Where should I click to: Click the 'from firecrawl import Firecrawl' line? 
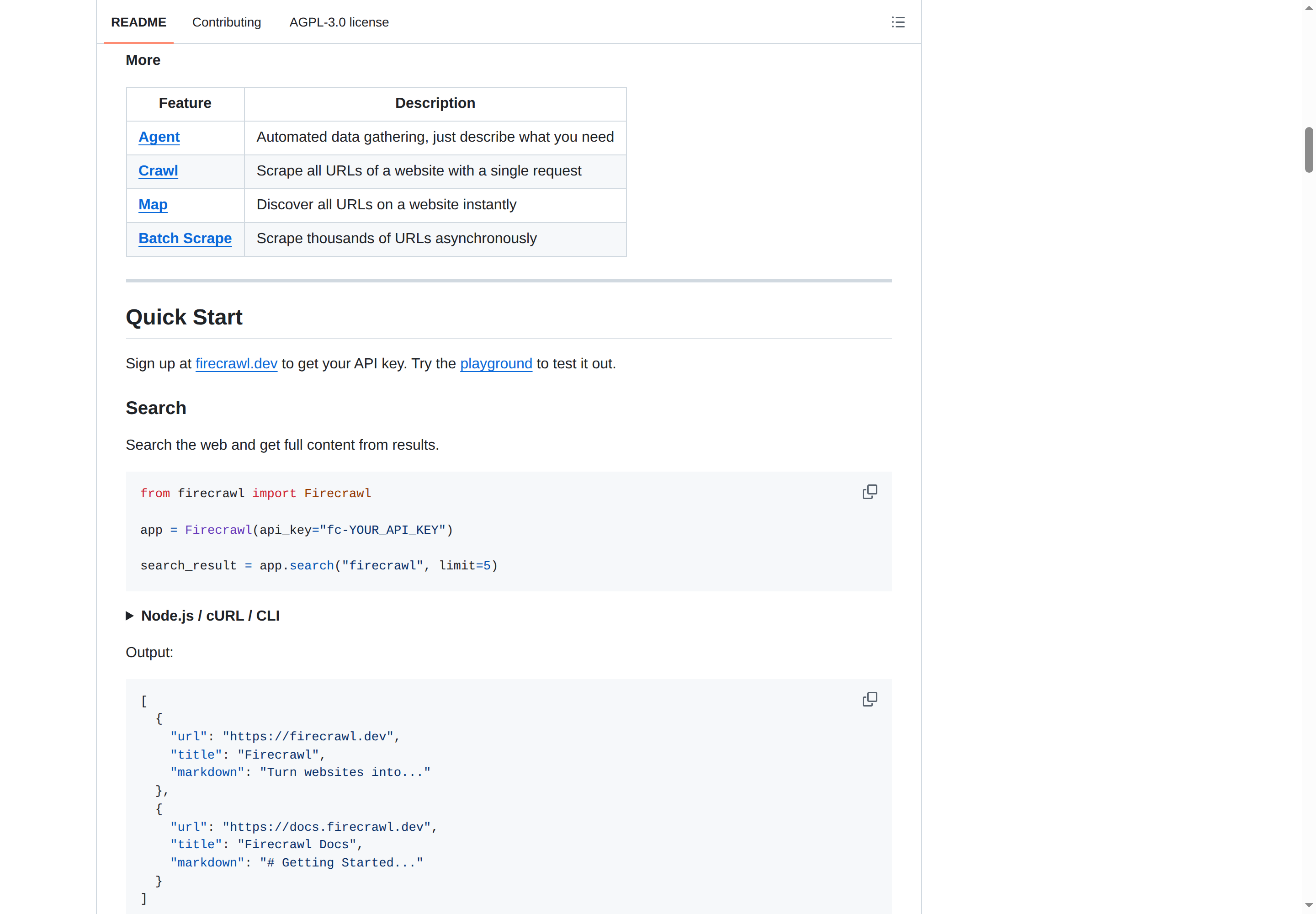(x=256, y=494)
